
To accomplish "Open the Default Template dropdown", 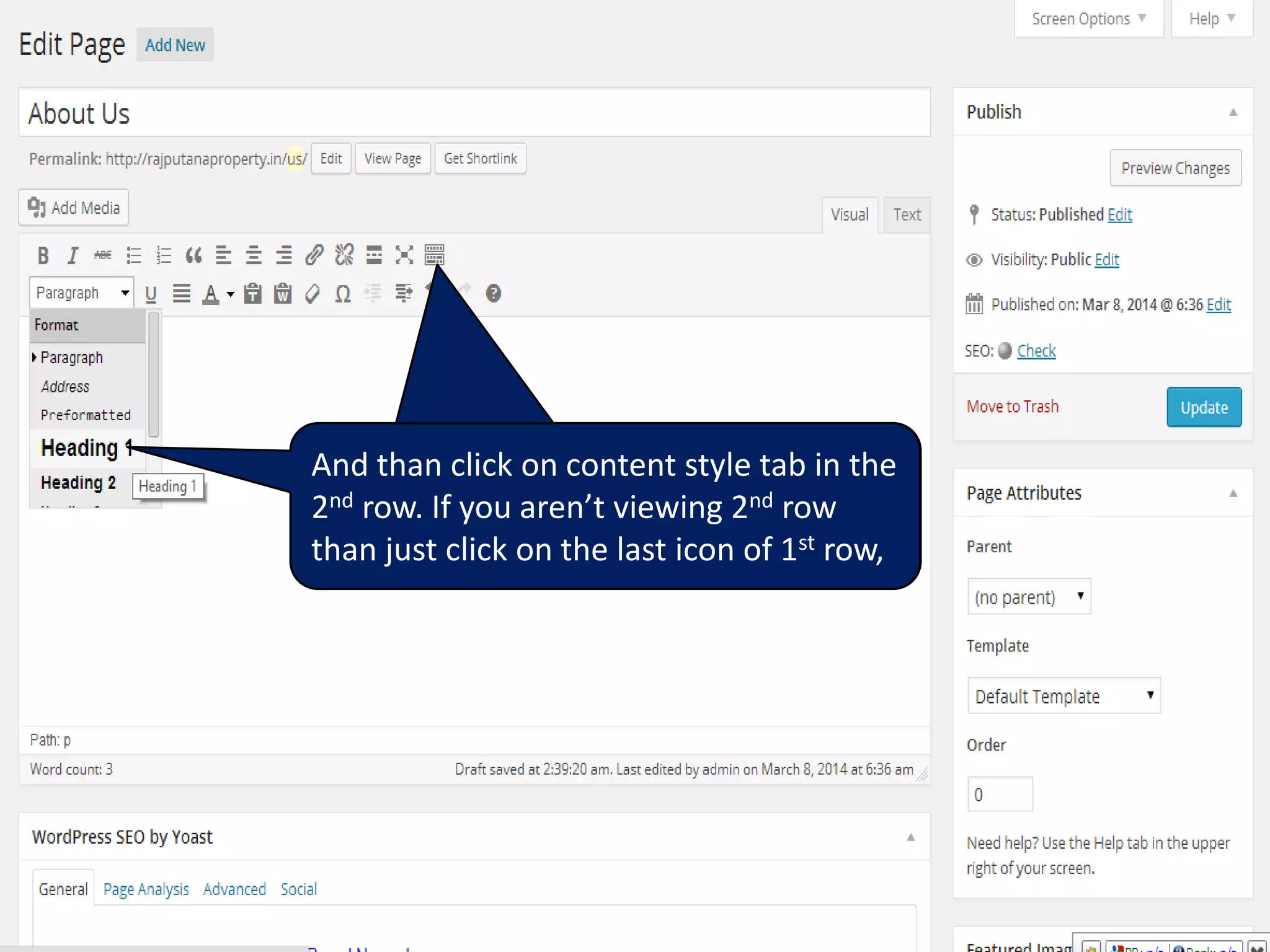I will pos(1064,696).
